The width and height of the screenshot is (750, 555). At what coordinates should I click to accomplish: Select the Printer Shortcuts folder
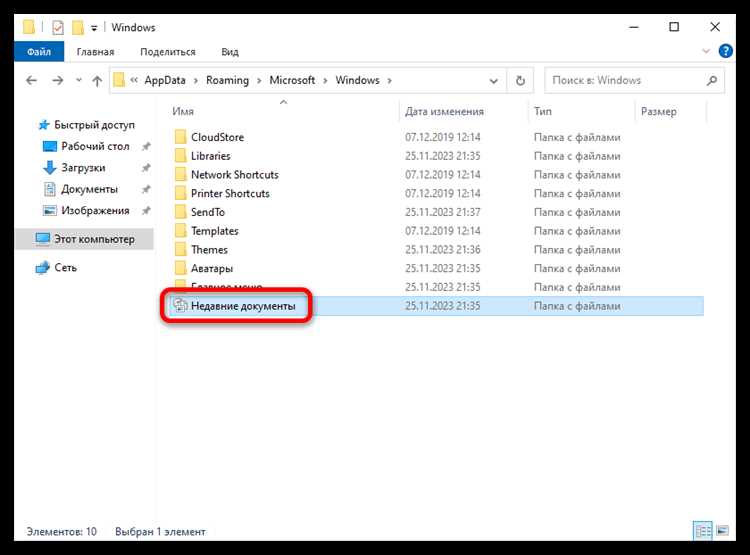tap(230, 193)
